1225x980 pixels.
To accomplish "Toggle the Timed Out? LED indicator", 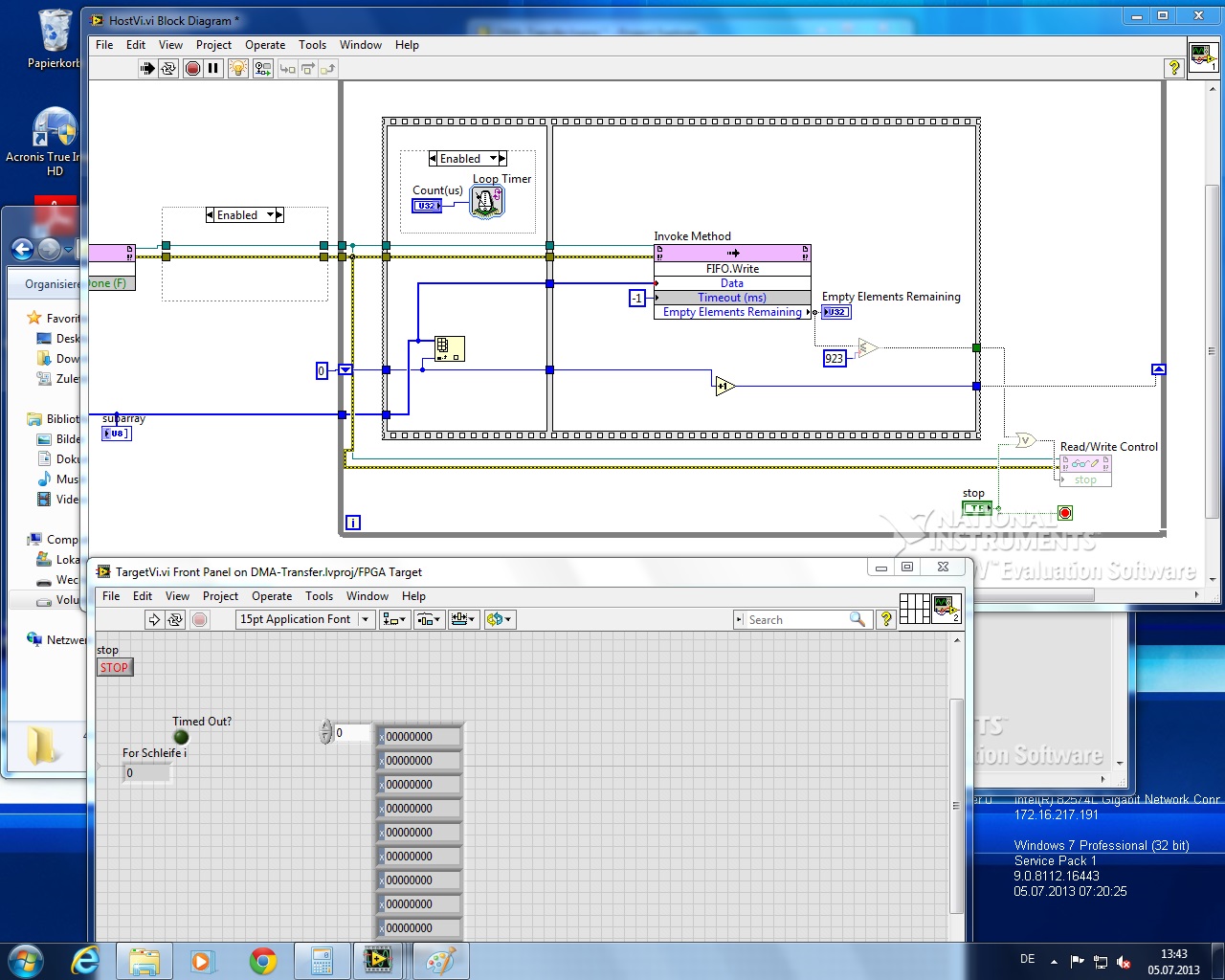I will 181,737.
